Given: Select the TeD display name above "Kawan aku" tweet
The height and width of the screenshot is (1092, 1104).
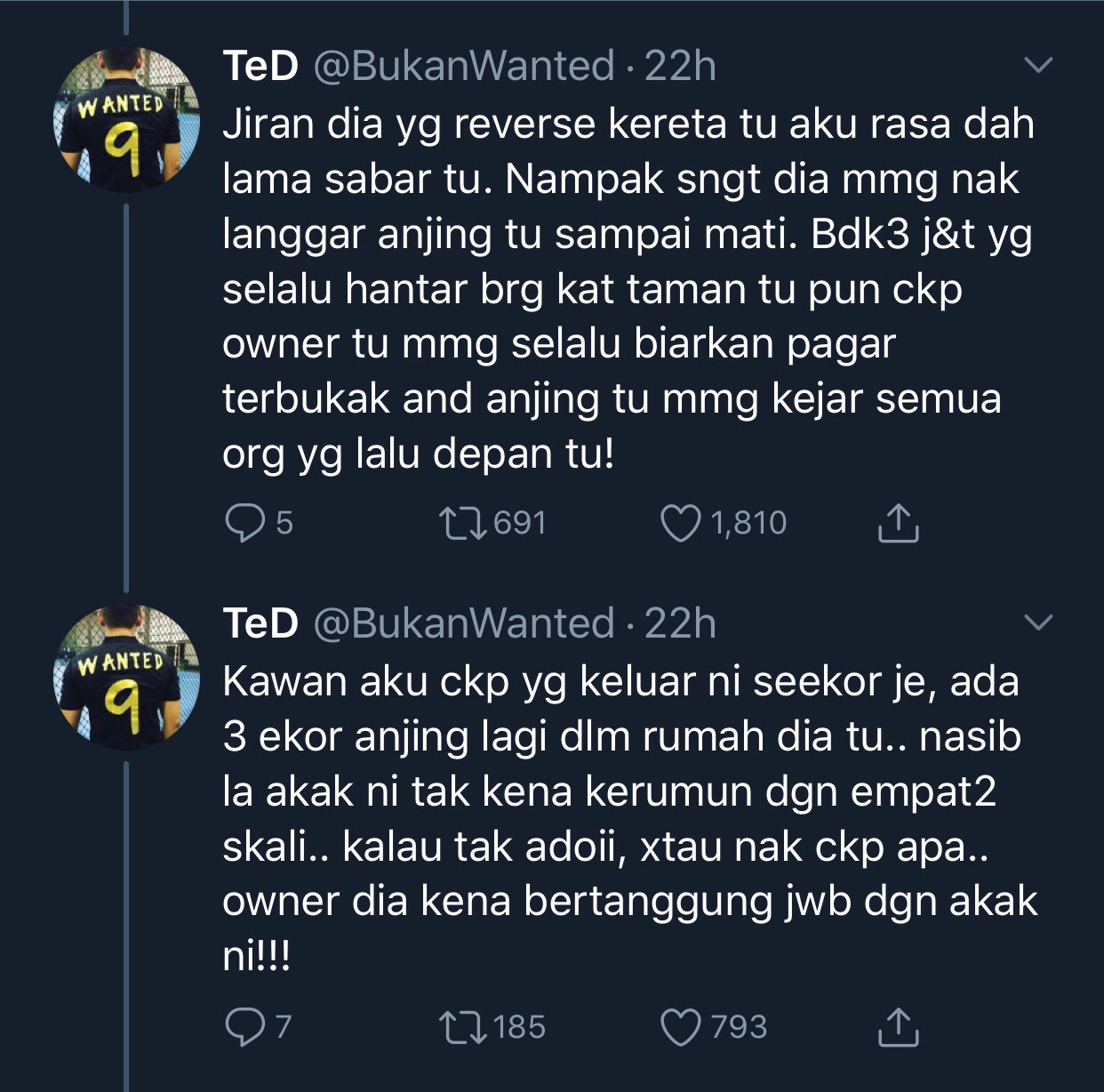Looking at the screenshot, I should (260, 623).
